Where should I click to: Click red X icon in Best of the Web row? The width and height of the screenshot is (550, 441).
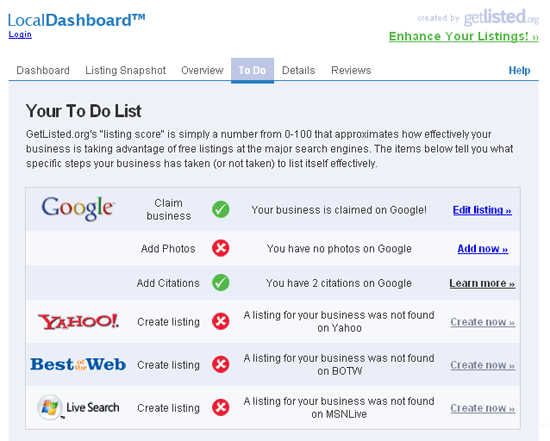click(221, 364)
